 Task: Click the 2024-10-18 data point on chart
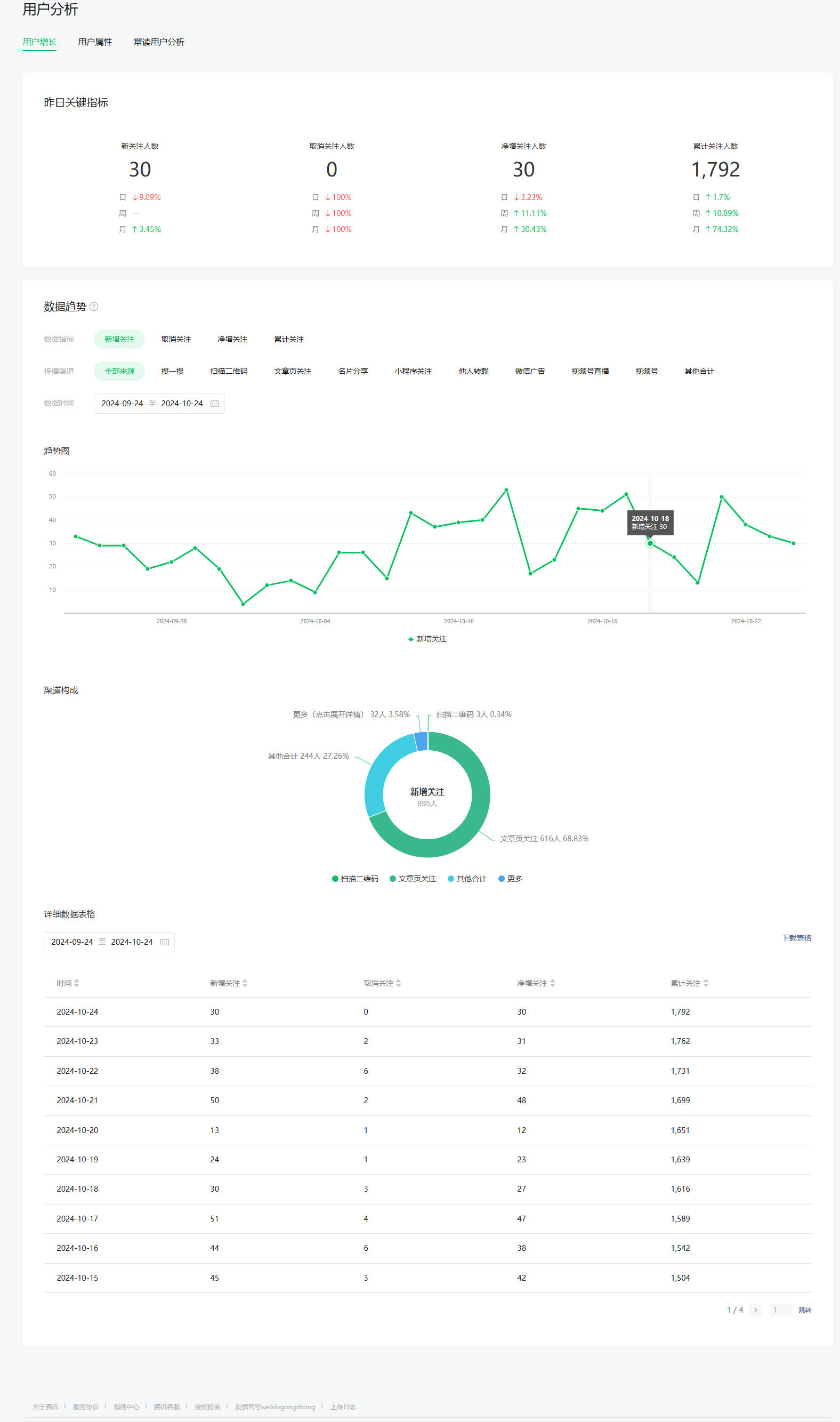(650, 543)
